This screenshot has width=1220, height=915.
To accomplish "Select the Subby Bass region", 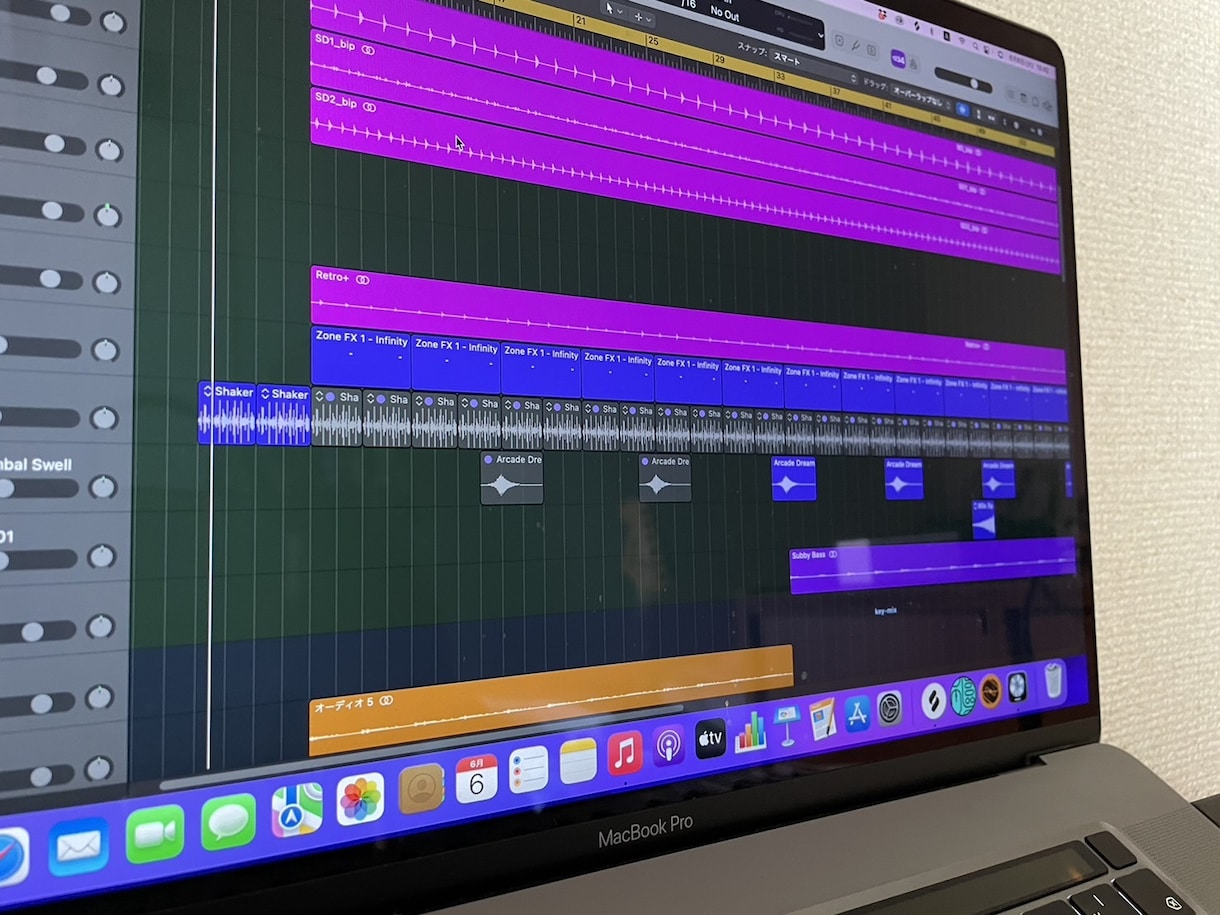I will [x=932, y=565].
